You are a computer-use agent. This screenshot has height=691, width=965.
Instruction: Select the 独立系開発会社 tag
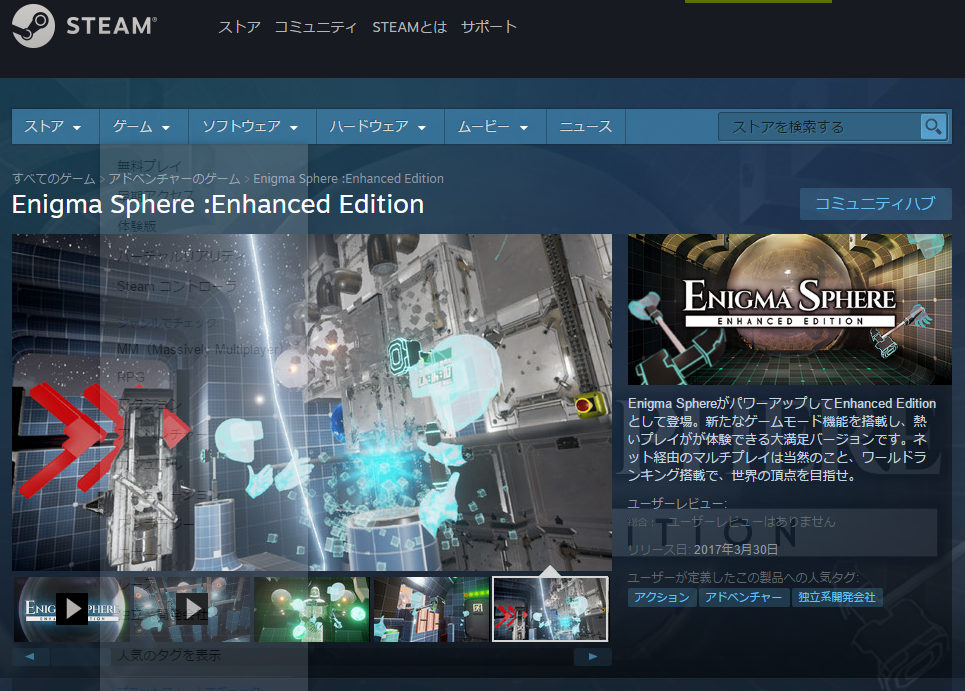[x=837, y=597]
